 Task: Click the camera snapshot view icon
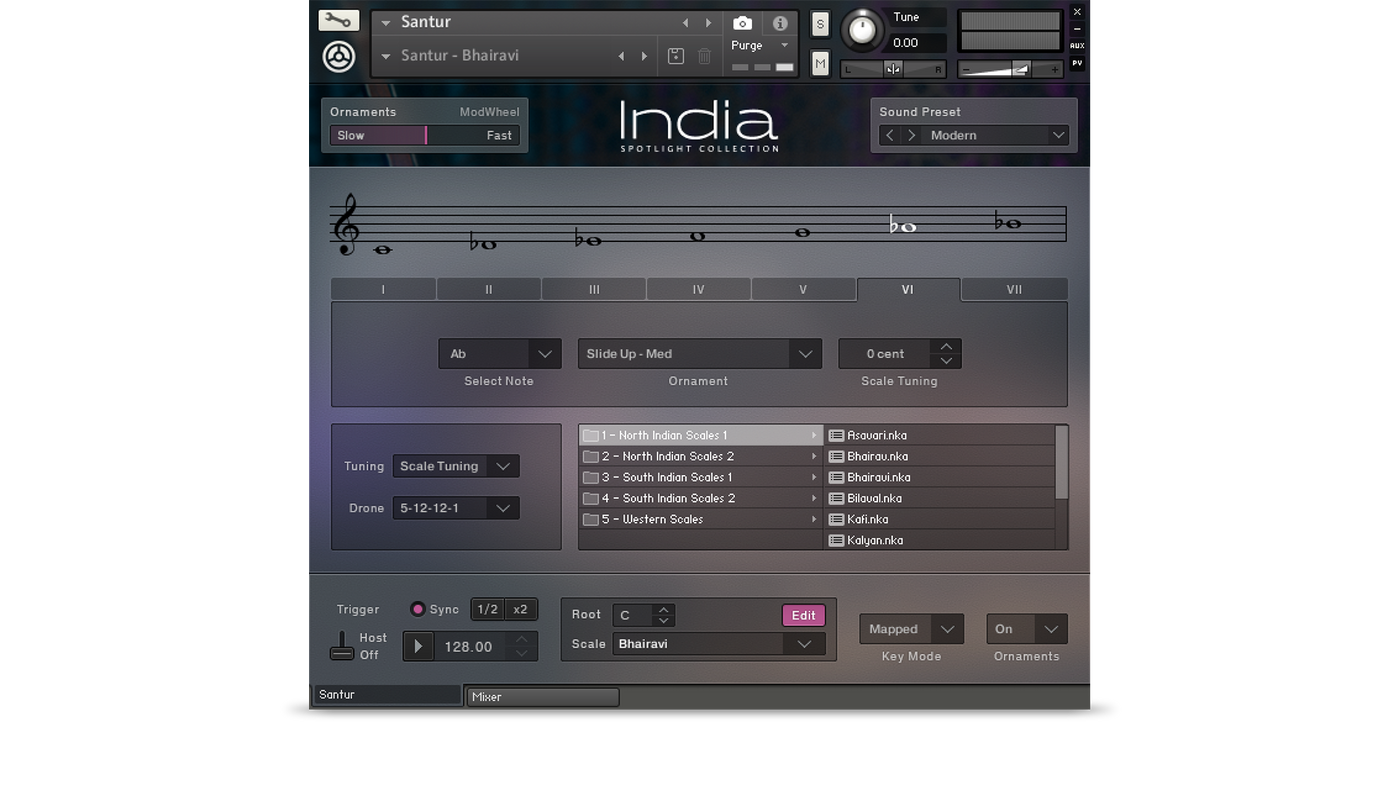pos(742,23)
